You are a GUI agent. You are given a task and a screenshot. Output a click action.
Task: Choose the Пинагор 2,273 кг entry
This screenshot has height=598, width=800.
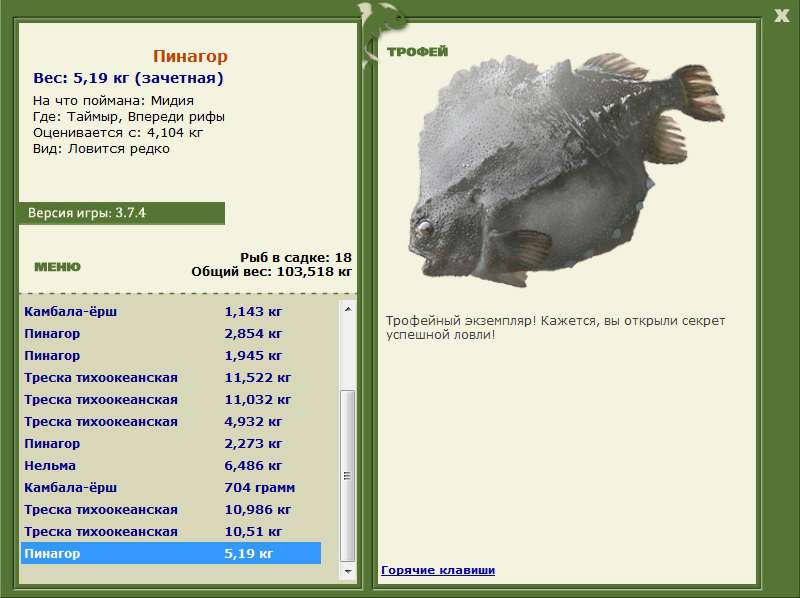point(170,444)
